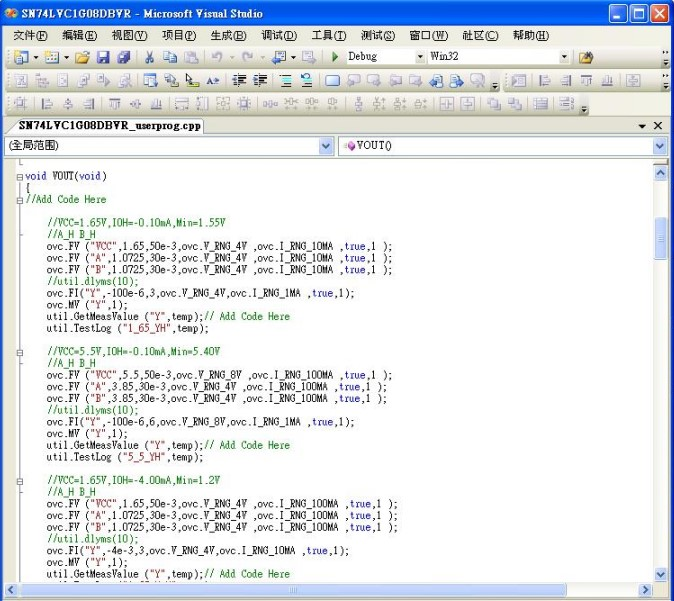Open the 调试(D) menu
The width and height of the screenshot is (674, 601).
(x=279, y=35)
